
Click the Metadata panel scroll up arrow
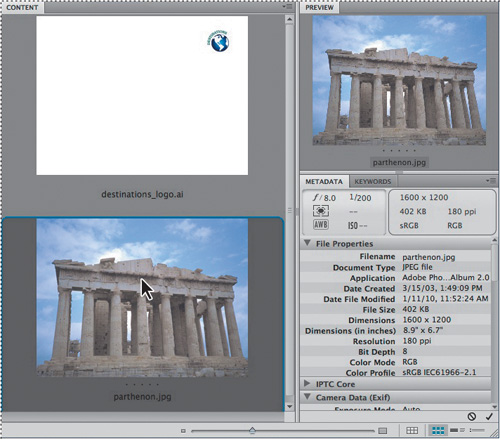[x=494, y=240]
